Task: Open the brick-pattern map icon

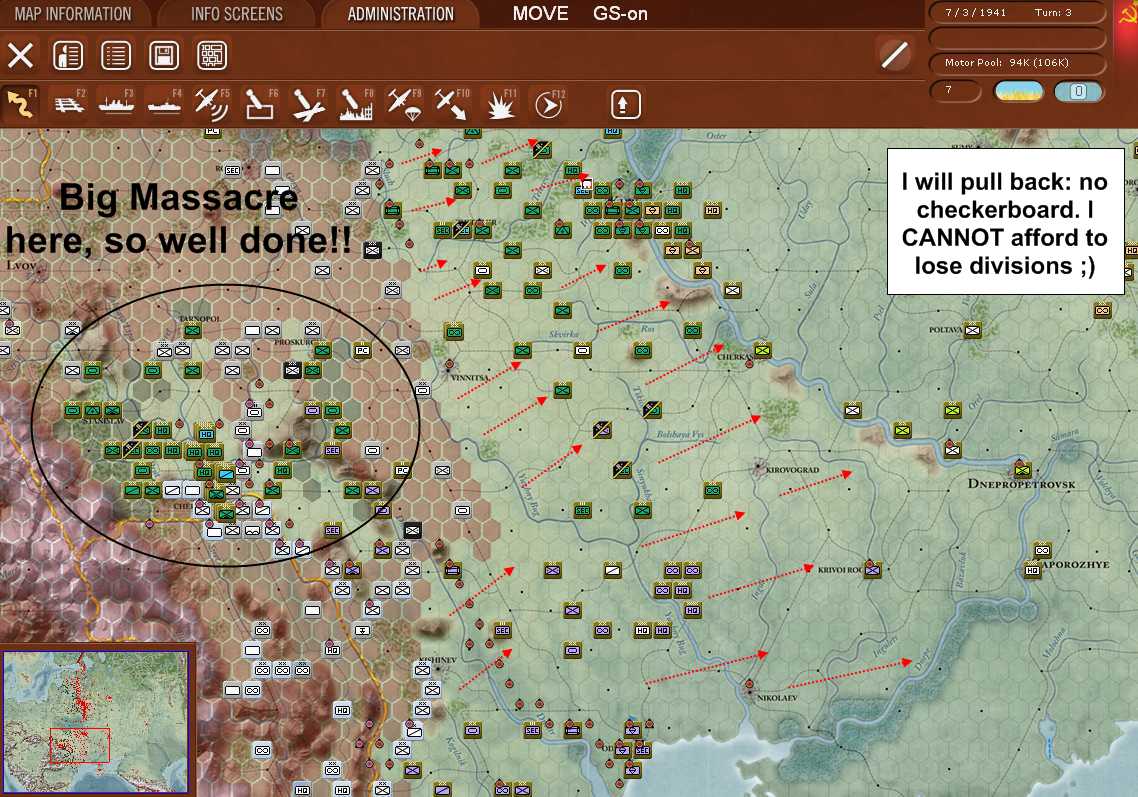Action: 212,55
